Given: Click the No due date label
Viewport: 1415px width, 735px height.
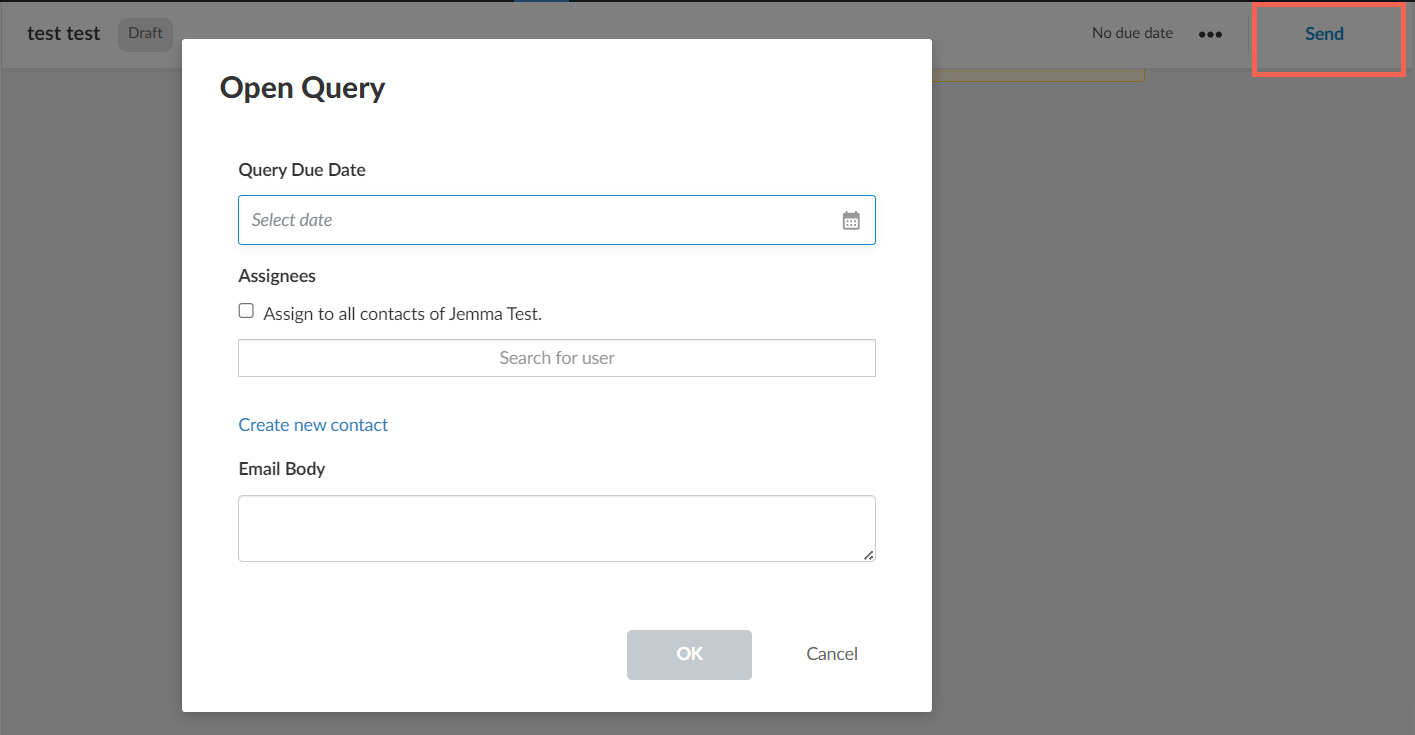Looking at the screenshot, I should (1132, 33).
